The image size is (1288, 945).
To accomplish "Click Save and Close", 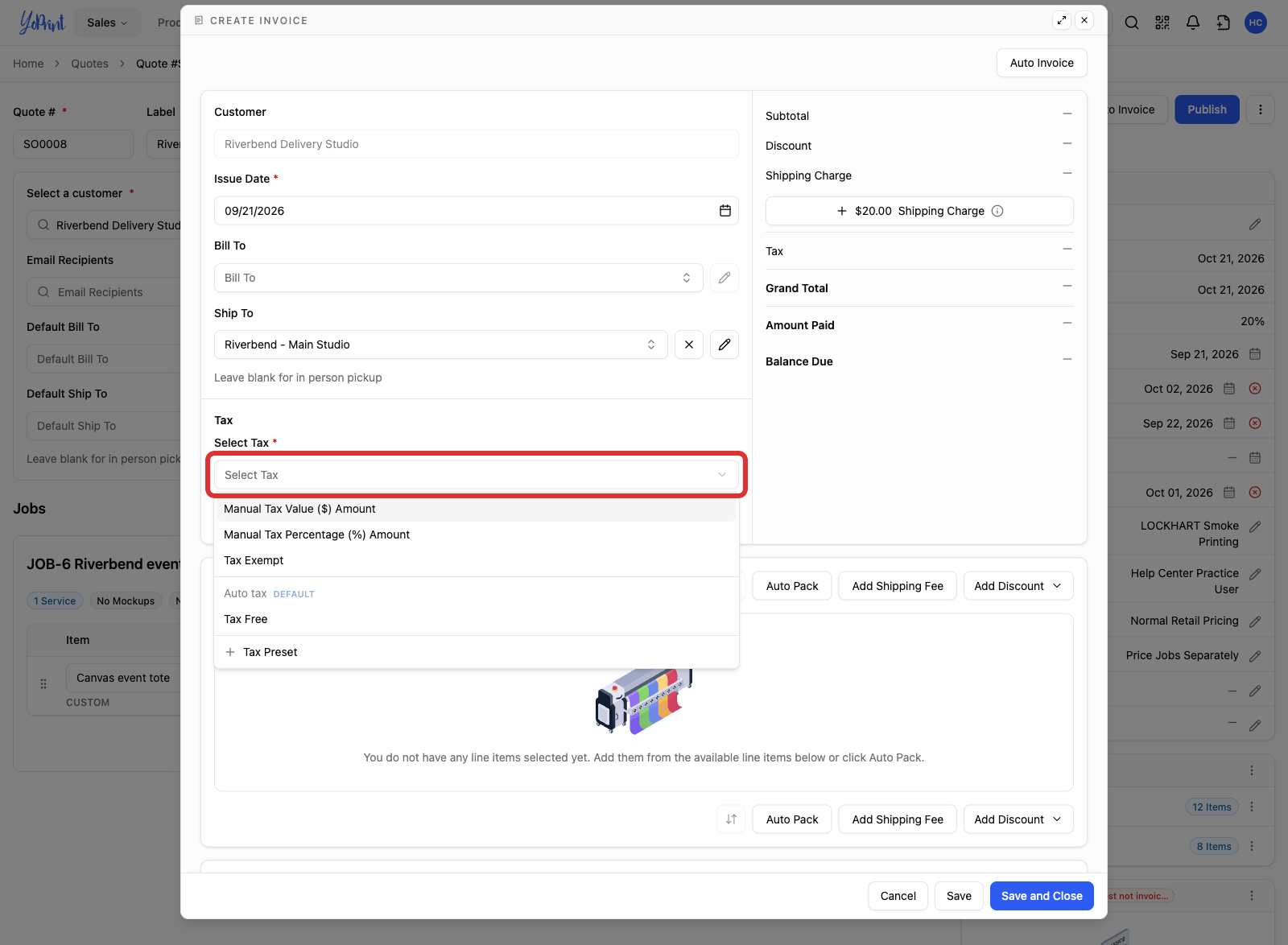I will [x=1042, y=896].
